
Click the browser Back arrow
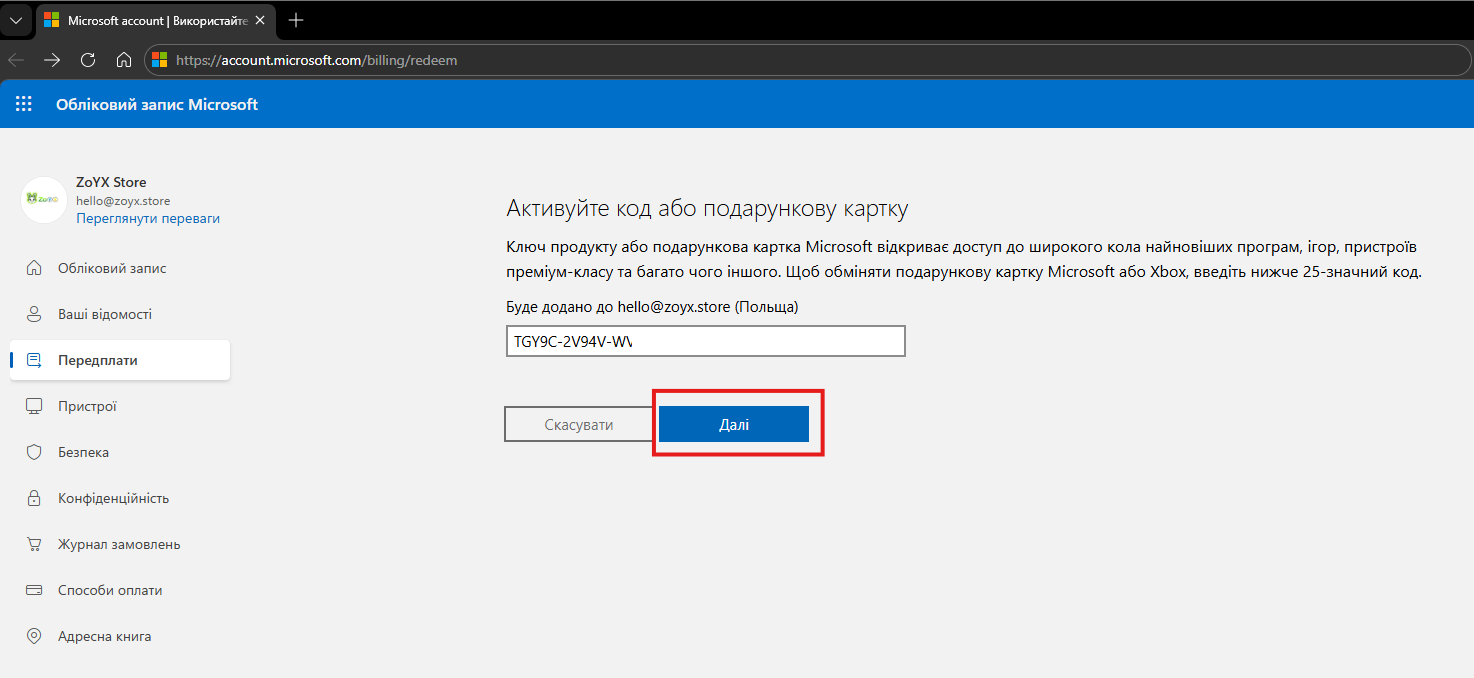pos(16,60)
